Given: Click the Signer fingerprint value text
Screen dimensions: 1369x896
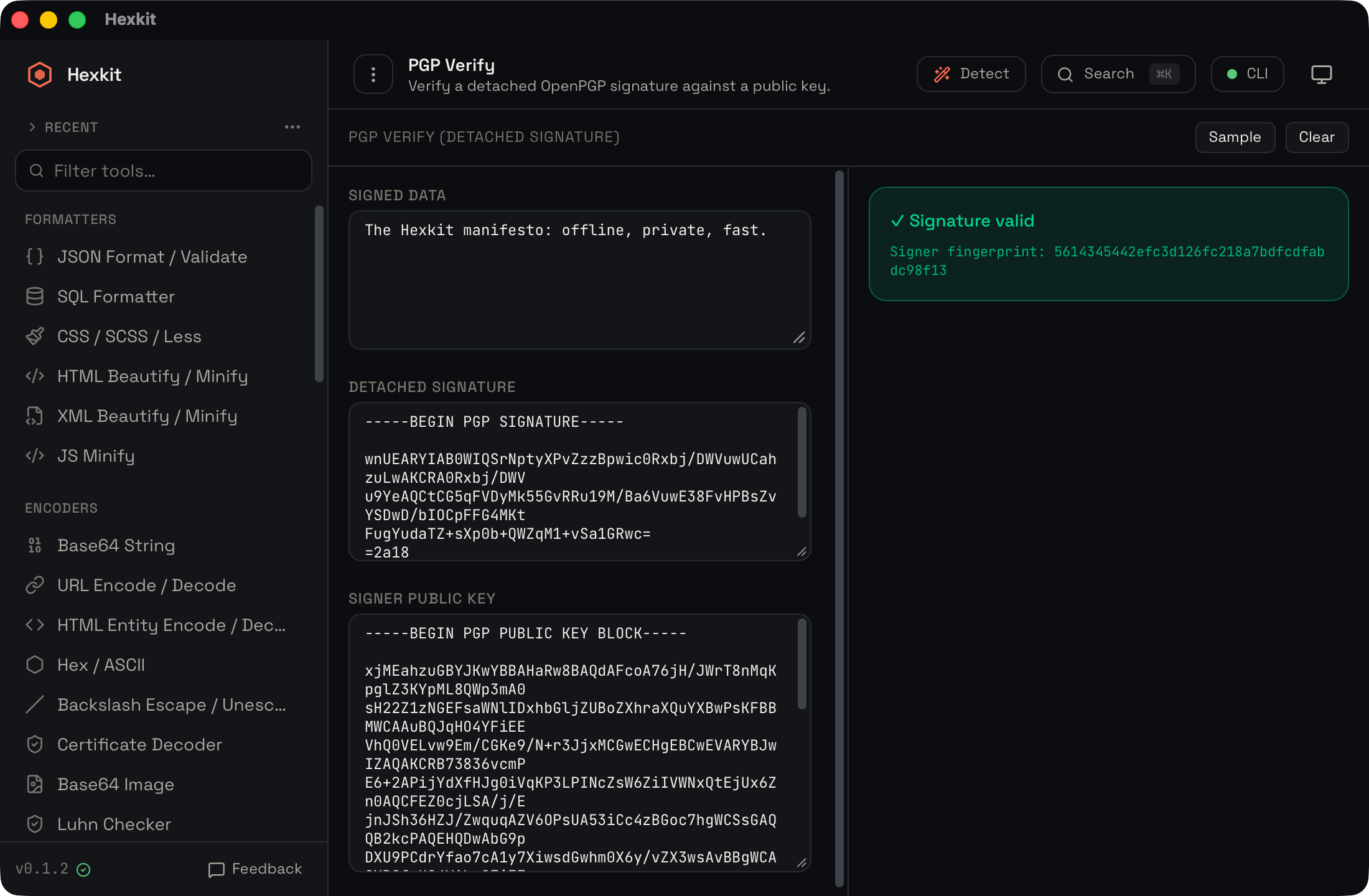Looking at the screenshot, I should (1107, 261).
